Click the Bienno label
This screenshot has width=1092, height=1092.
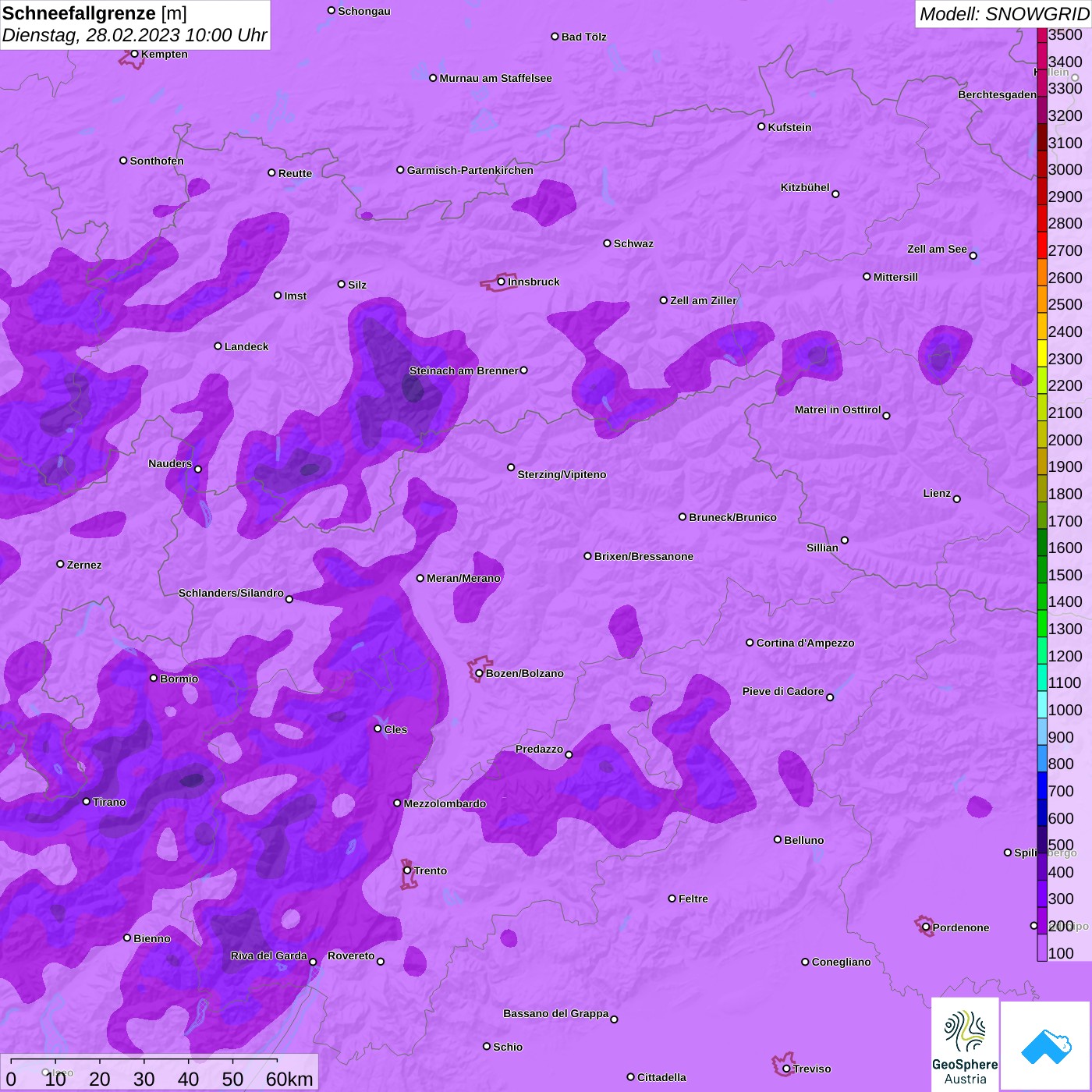pyautogui.click(x=152, y=938)
